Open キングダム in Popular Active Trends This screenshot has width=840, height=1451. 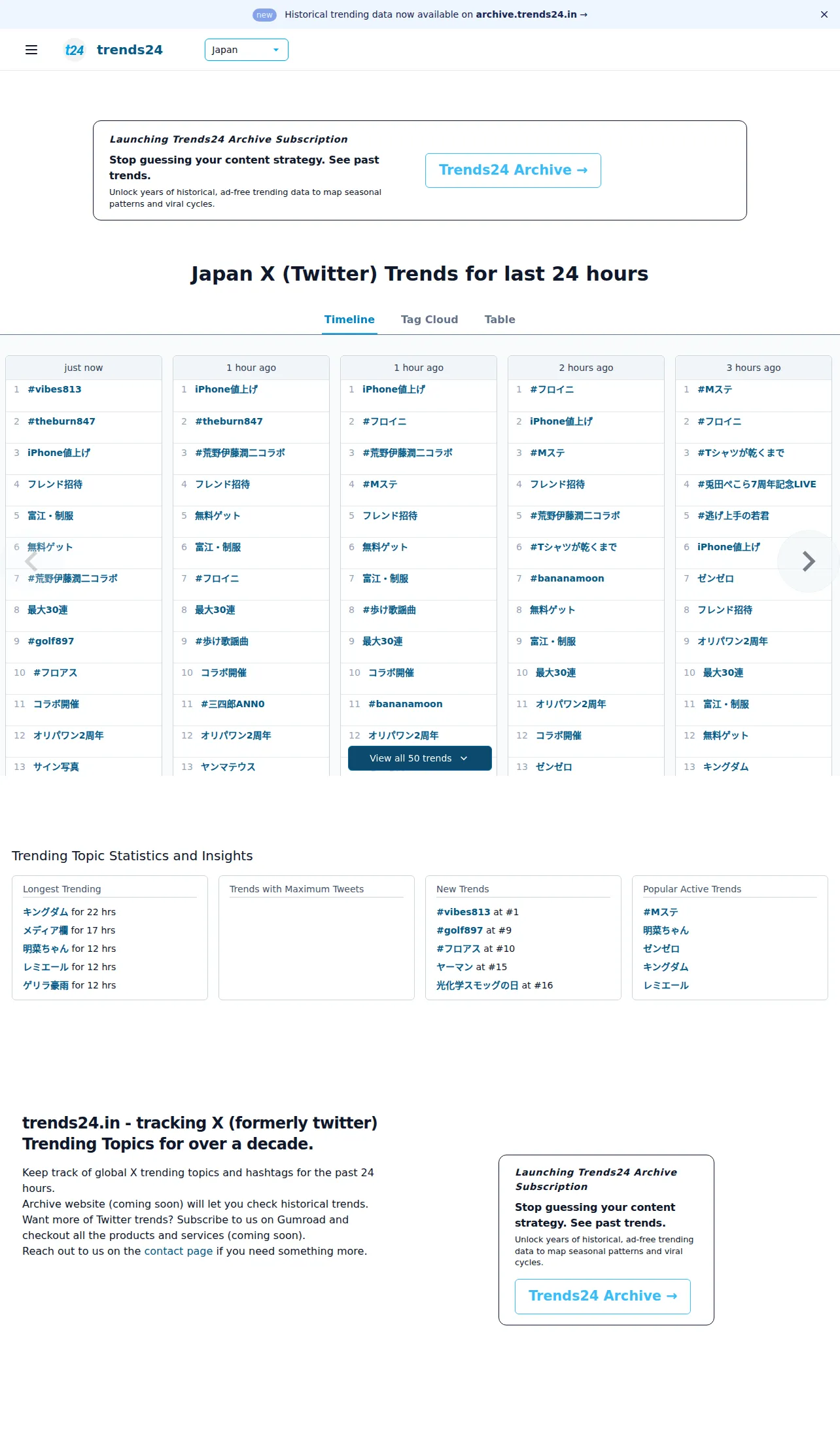pyautogui.click(x=666, y=967)
